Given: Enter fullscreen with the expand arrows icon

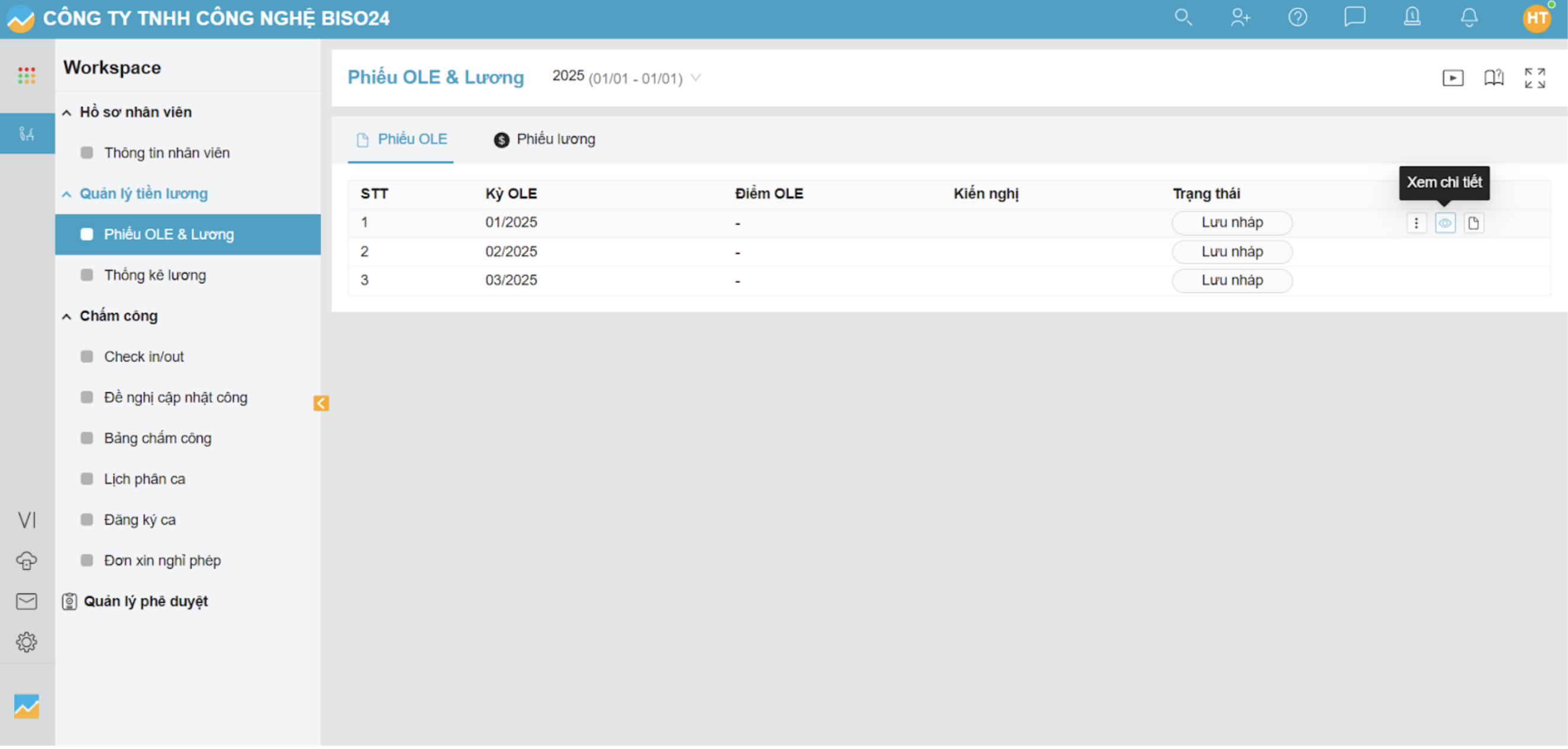Looking at the screenshot, I should [1534, 79].
